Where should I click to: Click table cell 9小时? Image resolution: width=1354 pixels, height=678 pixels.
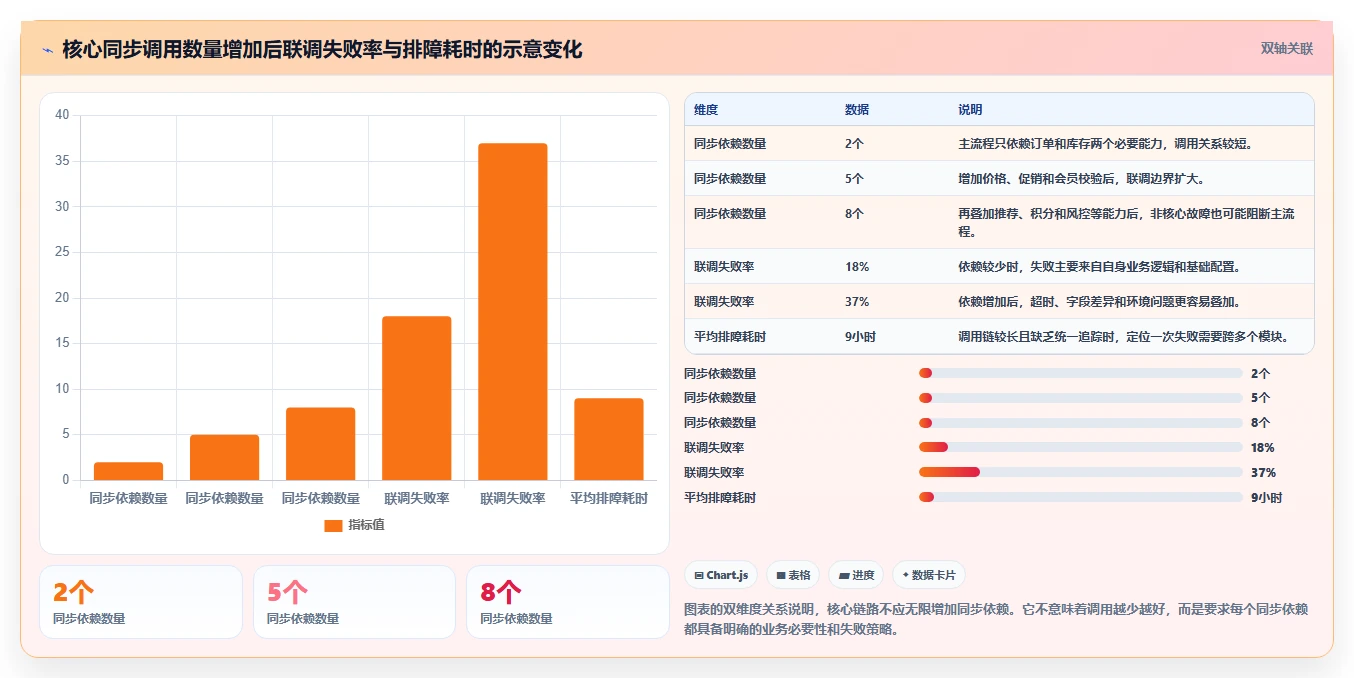tap(860, 337)
